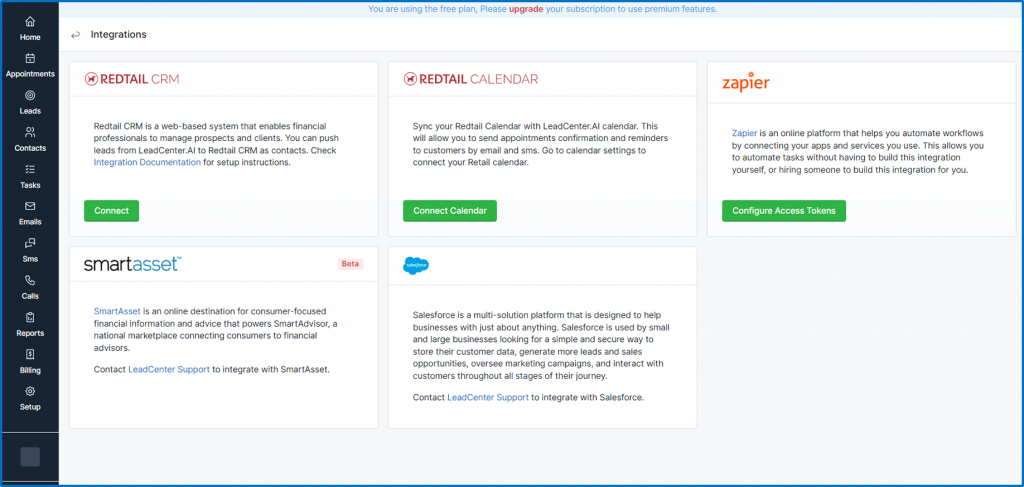
Task: Select the Appointments label in sidebar
Action: [x=30, y=74]
